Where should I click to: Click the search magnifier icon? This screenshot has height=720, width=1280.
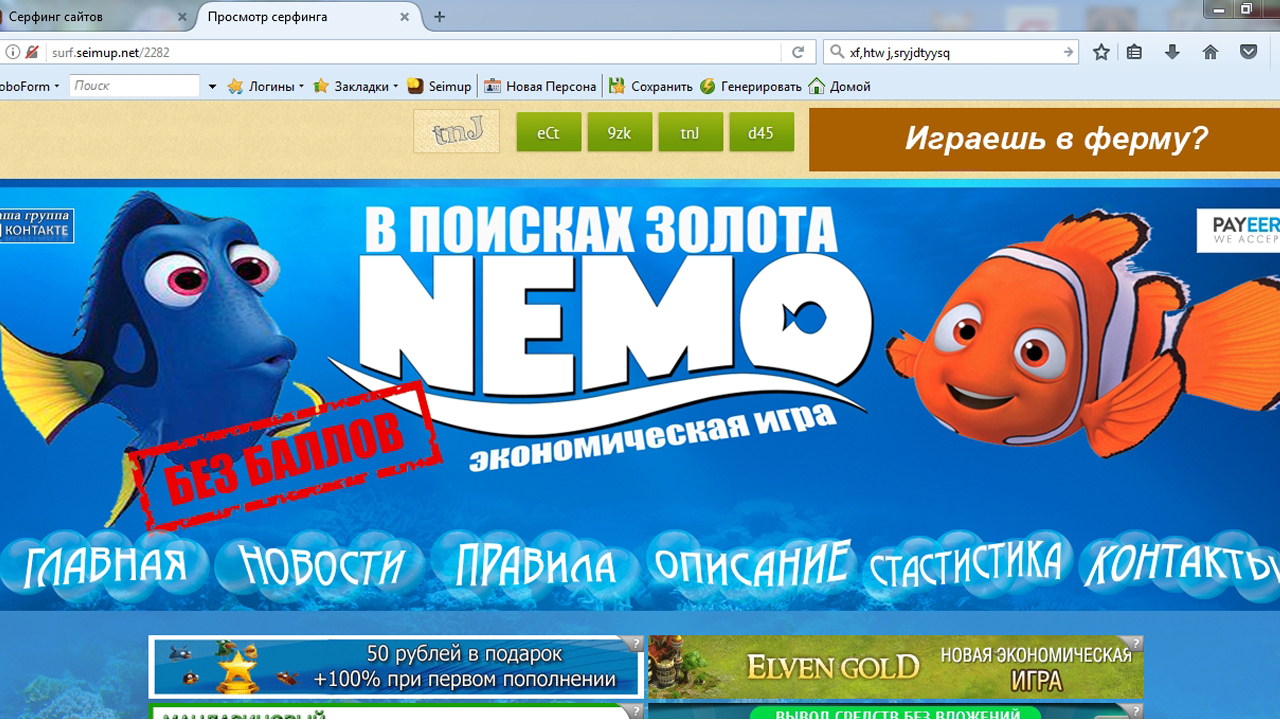click(x=836, y=52)
